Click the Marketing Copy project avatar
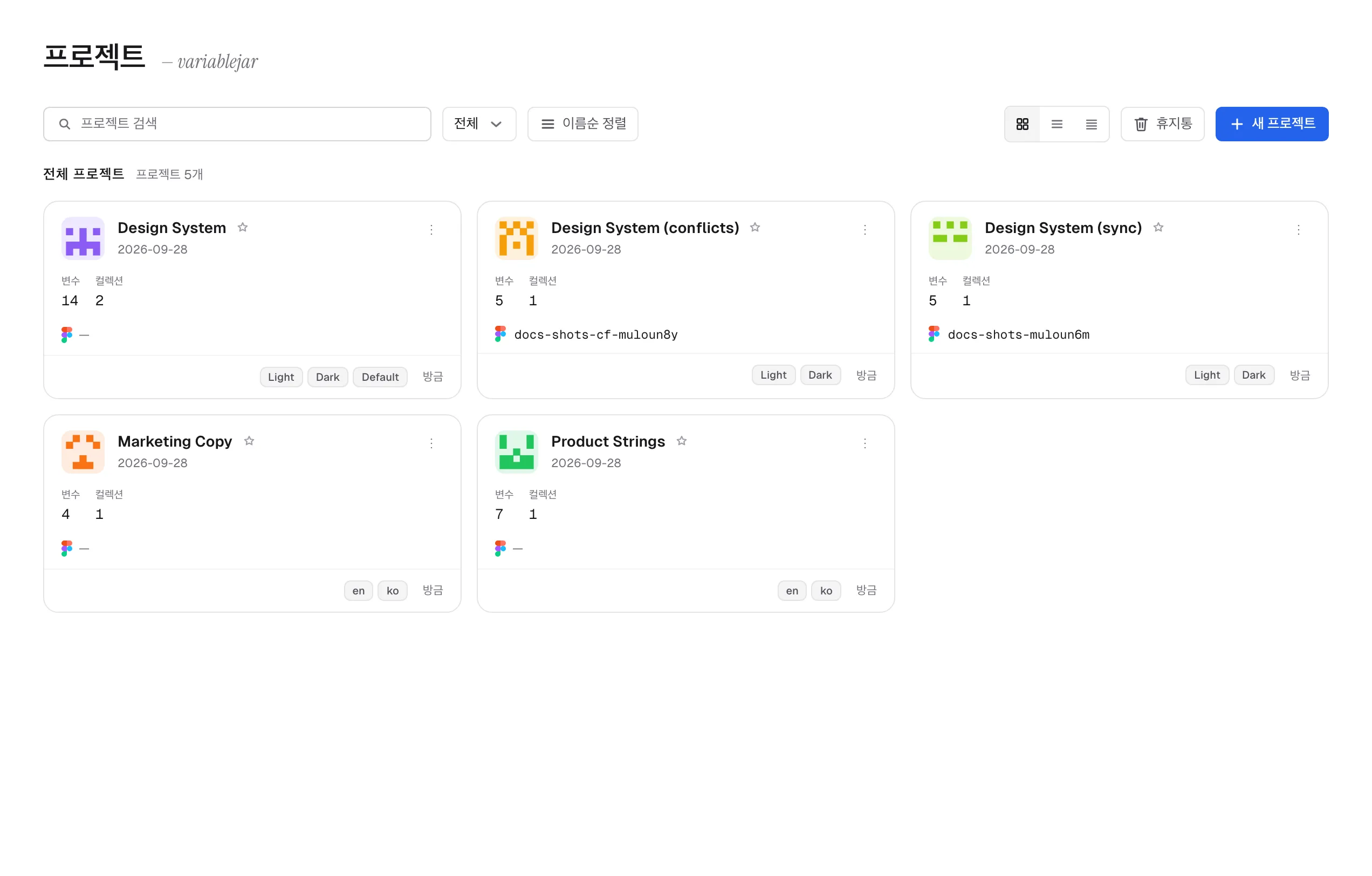The image size is (1372, 876). (x=83, y=452)
